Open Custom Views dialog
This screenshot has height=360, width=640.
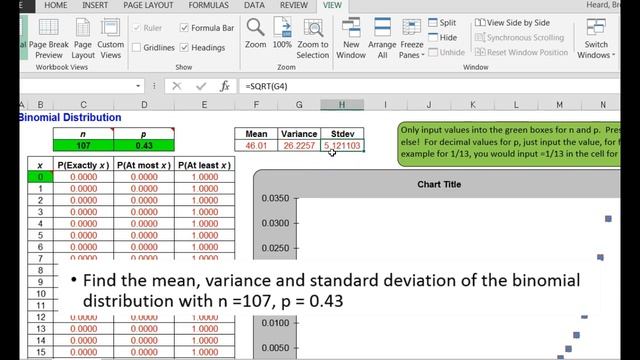click(110, 39)
